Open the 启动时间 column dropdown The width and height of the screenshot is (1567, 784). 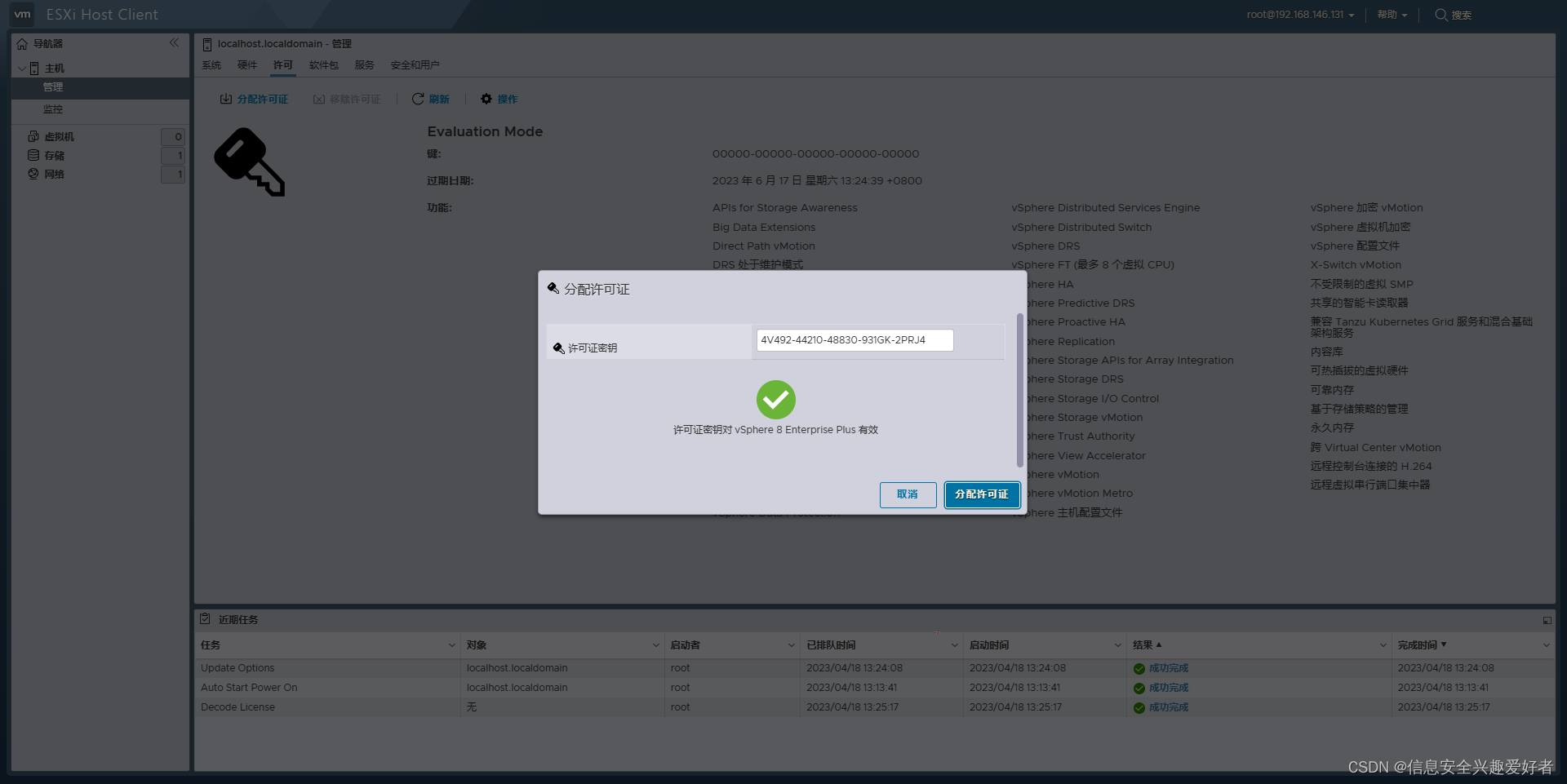pyautogui.click(x=1117, y=645)
